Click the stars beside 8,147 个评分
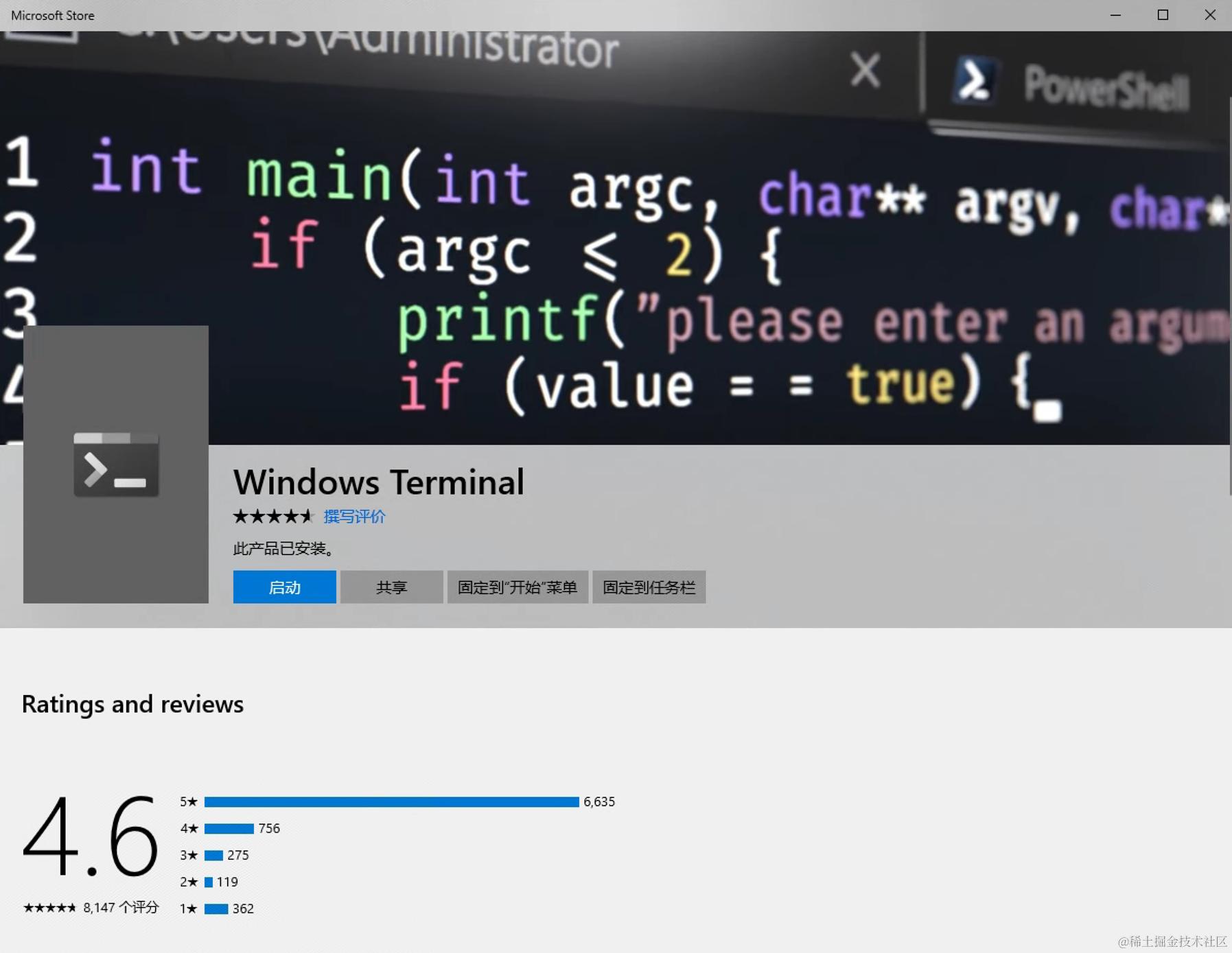 click(49, 908)
